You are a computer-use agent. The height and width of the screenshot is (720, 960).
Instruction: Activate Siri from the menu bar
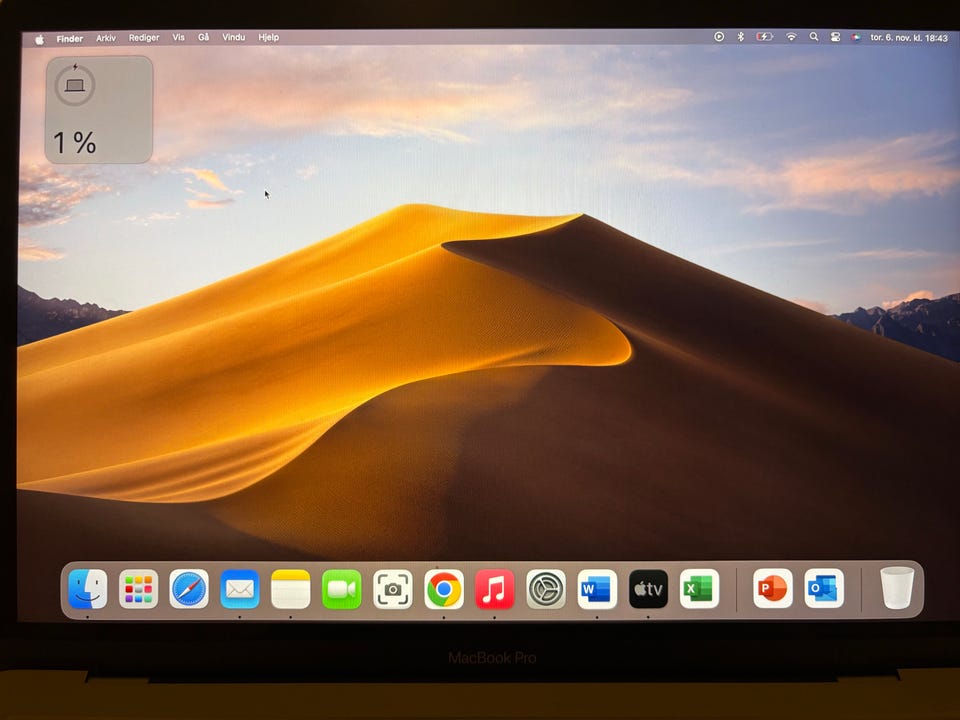pyautogui.click(x=856, y=37)
